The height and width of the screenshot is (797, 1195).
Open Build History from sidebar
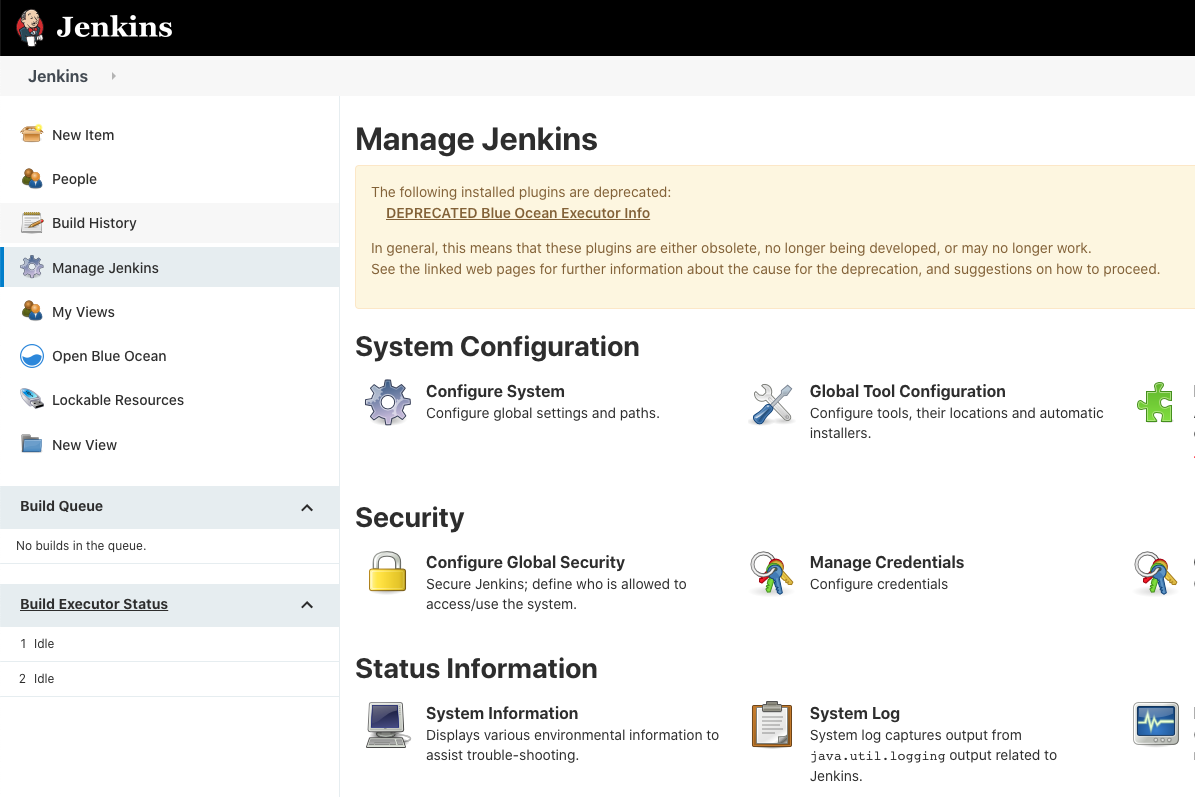tap(95, 223)
